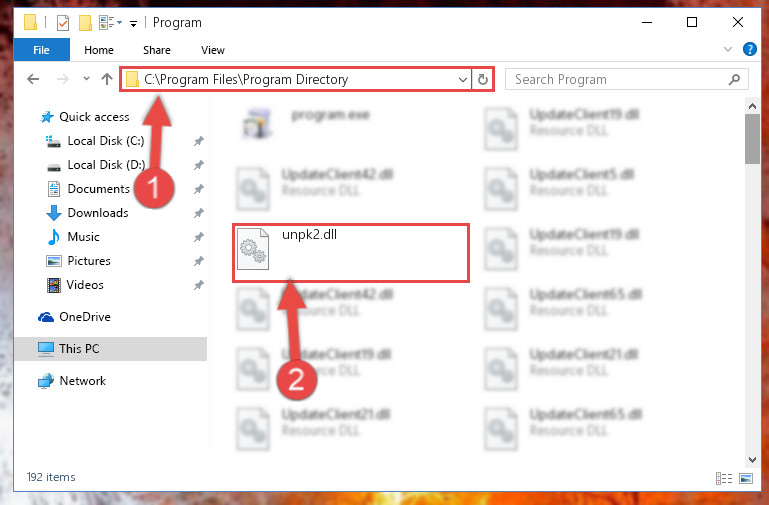This screenshot has width=769, height=505.
Task: Refresh the current folder view
Action: pyautogui.click(x=483, y=79)
